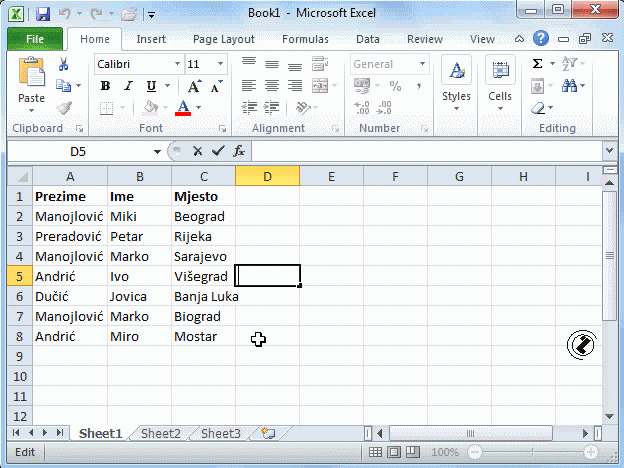
Task: Open Excel Help question mark icon
Action: tap(540, 39)
